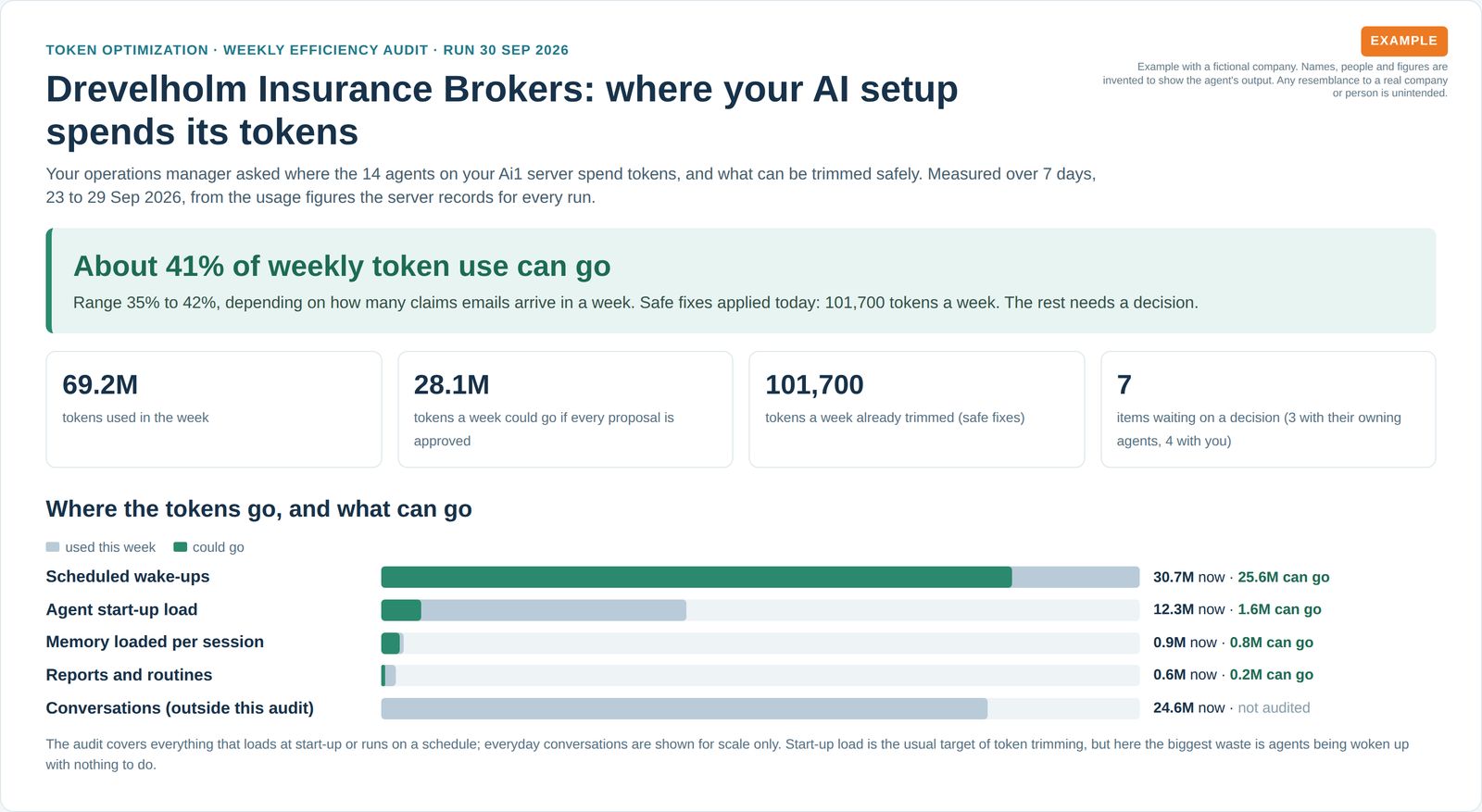Click the 'Memory loaded per session' row label
Image resolution: width=1482 pixels, height=812 pixels.
coord(155,642)
